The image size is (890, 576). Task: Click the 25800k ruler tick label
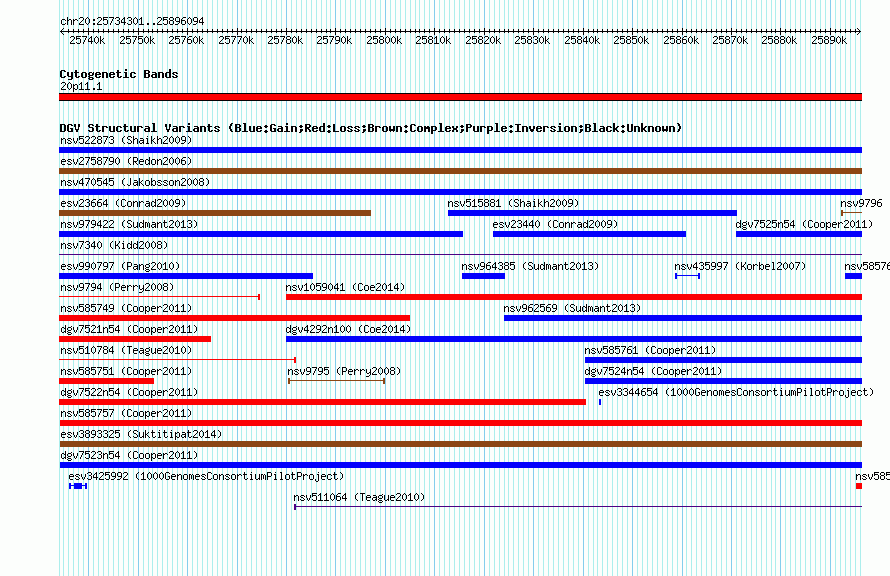tap(384, 40)
